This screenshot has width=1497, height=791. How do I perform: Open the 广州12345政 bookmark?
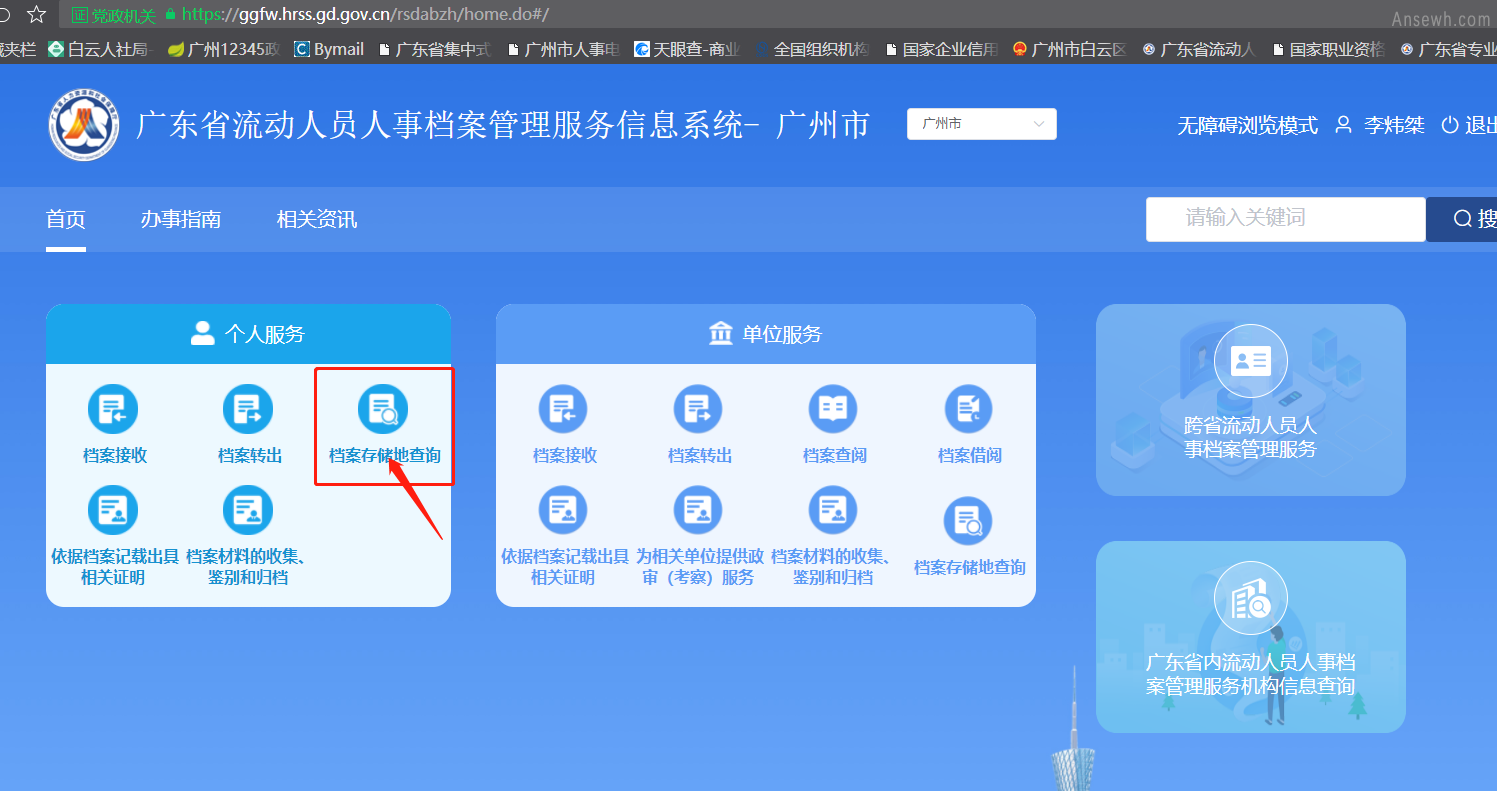click(x=222, y=49)
